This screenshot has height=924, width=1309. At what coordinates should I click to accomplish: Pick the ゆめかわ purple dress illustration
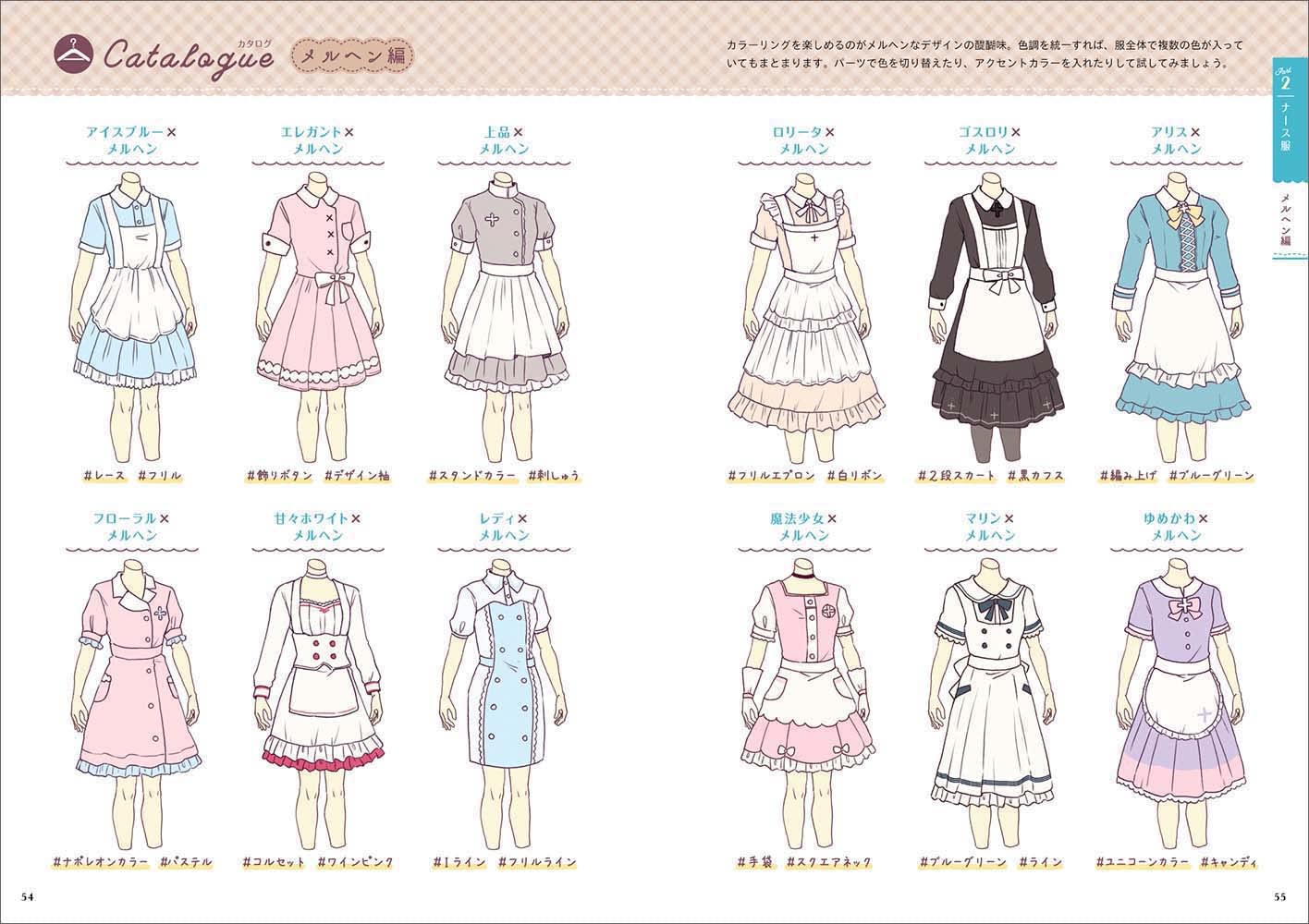(x=1176, y=675)
